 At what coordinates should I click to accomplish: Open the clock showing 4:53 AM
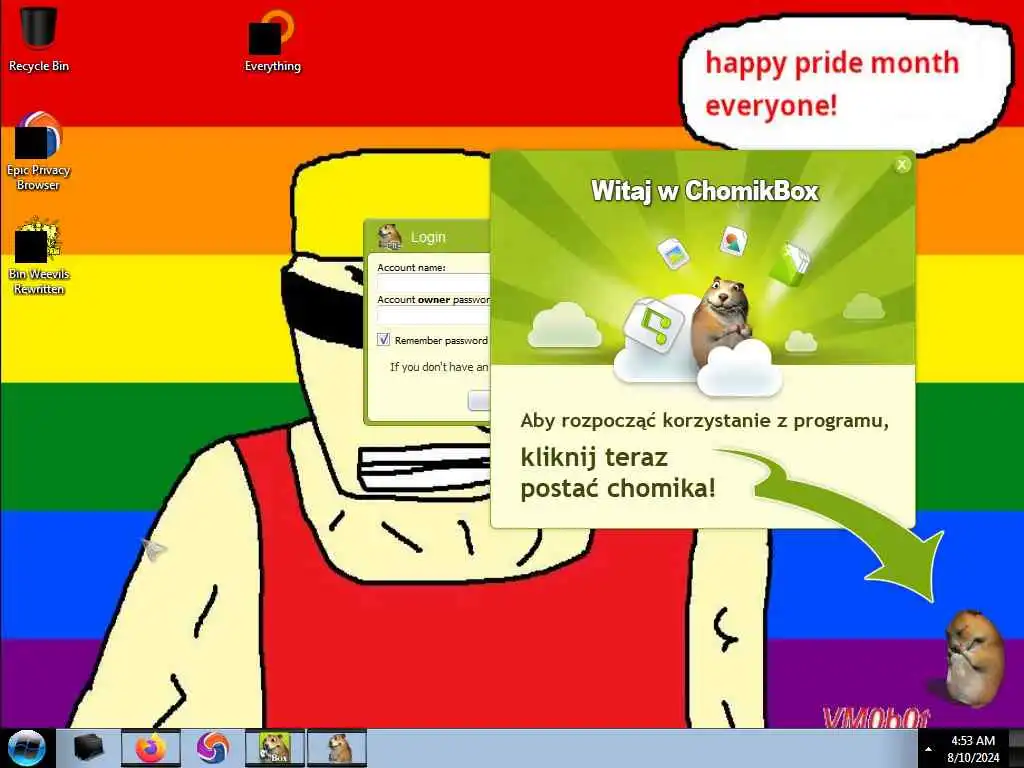pyautogui.click(x=973, y=748)
